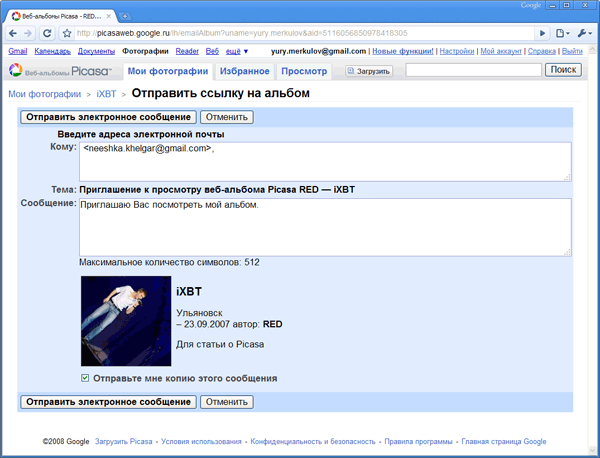
Task: Open 'Загрузить Picasa' footer link
Action: point(123,442)
